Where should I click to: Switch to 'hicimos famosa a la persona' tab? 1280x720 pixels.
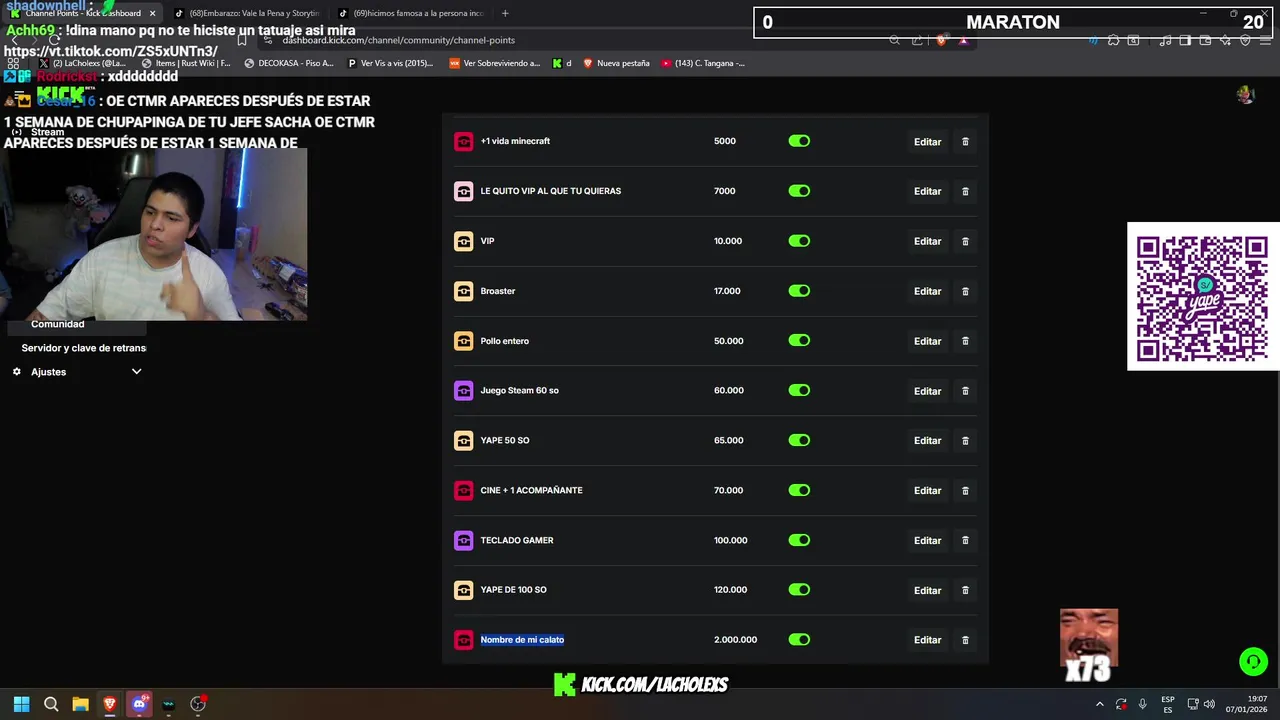(x=412, y=13)
